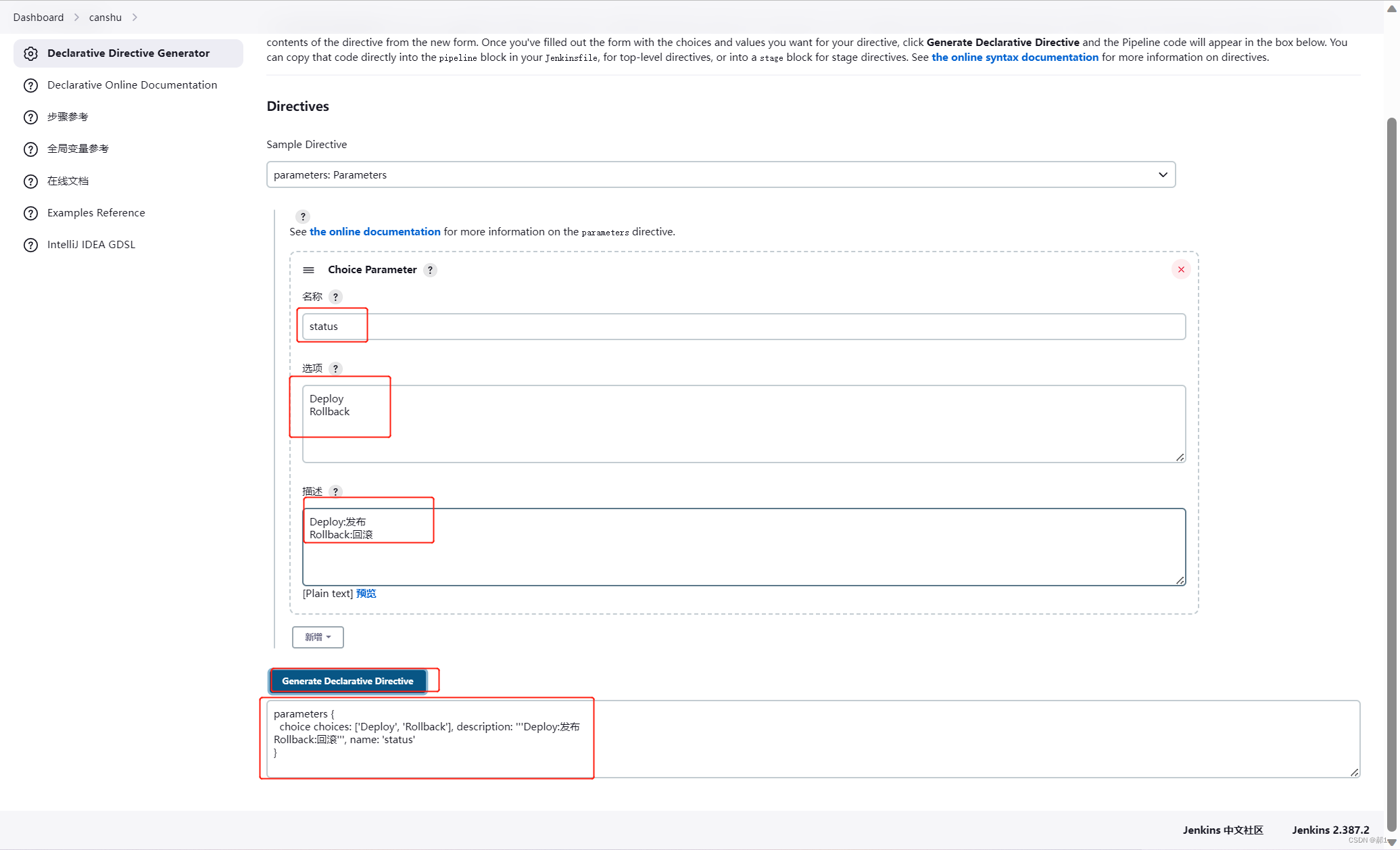Click help icon beside Choice Parameter title

pos(430,270)
